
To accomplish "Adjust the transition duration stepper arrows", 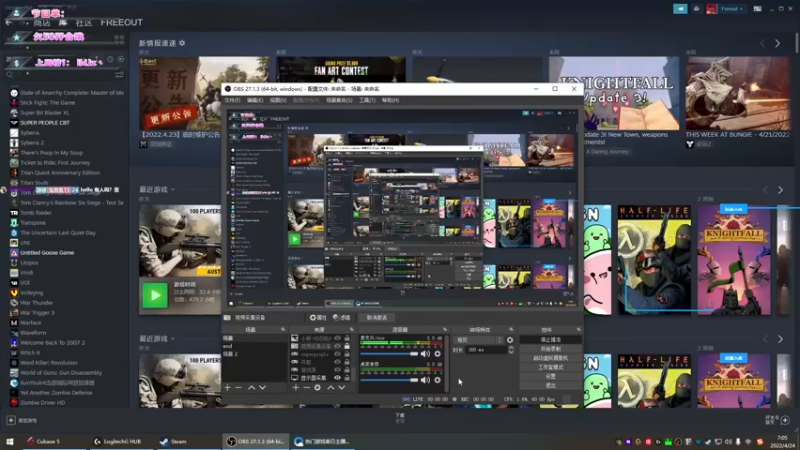I will tap(511, 350).
